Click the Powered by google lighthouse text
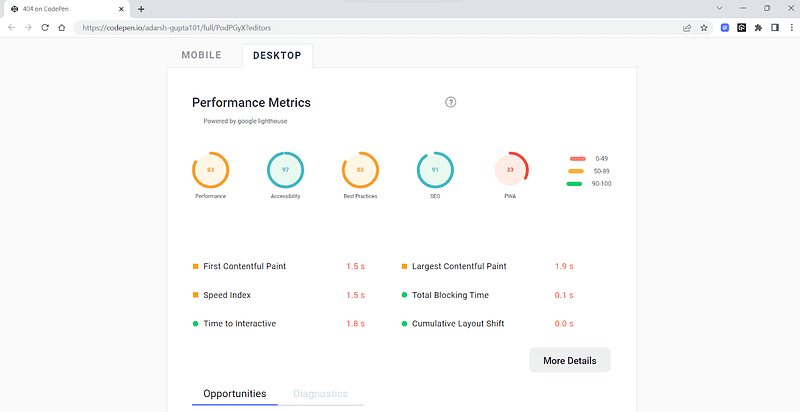Viewport: 800px width, 412px height. [x=245, y=121]
